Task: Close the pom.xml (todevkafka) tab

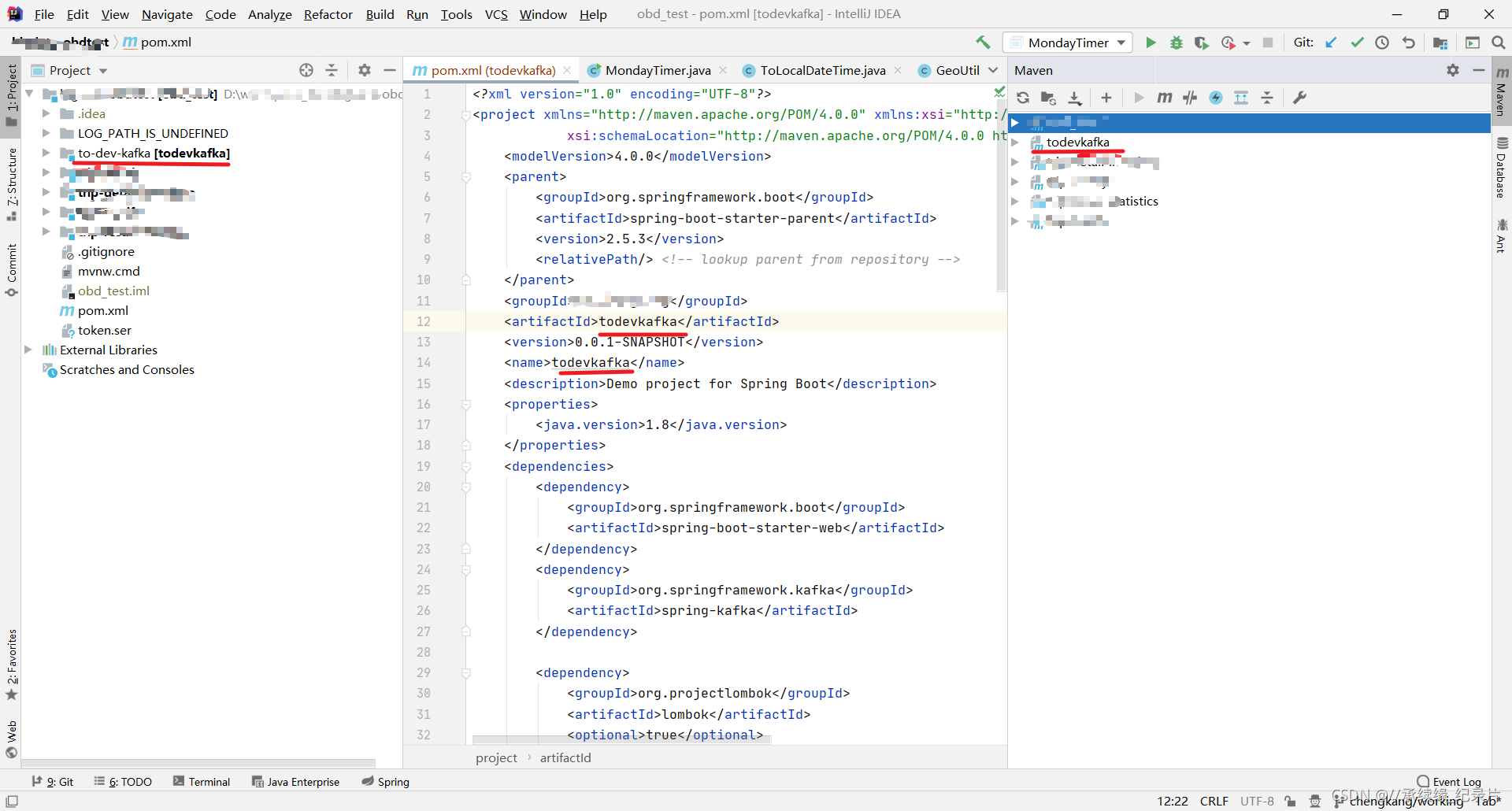Action: tap(566, 70)
